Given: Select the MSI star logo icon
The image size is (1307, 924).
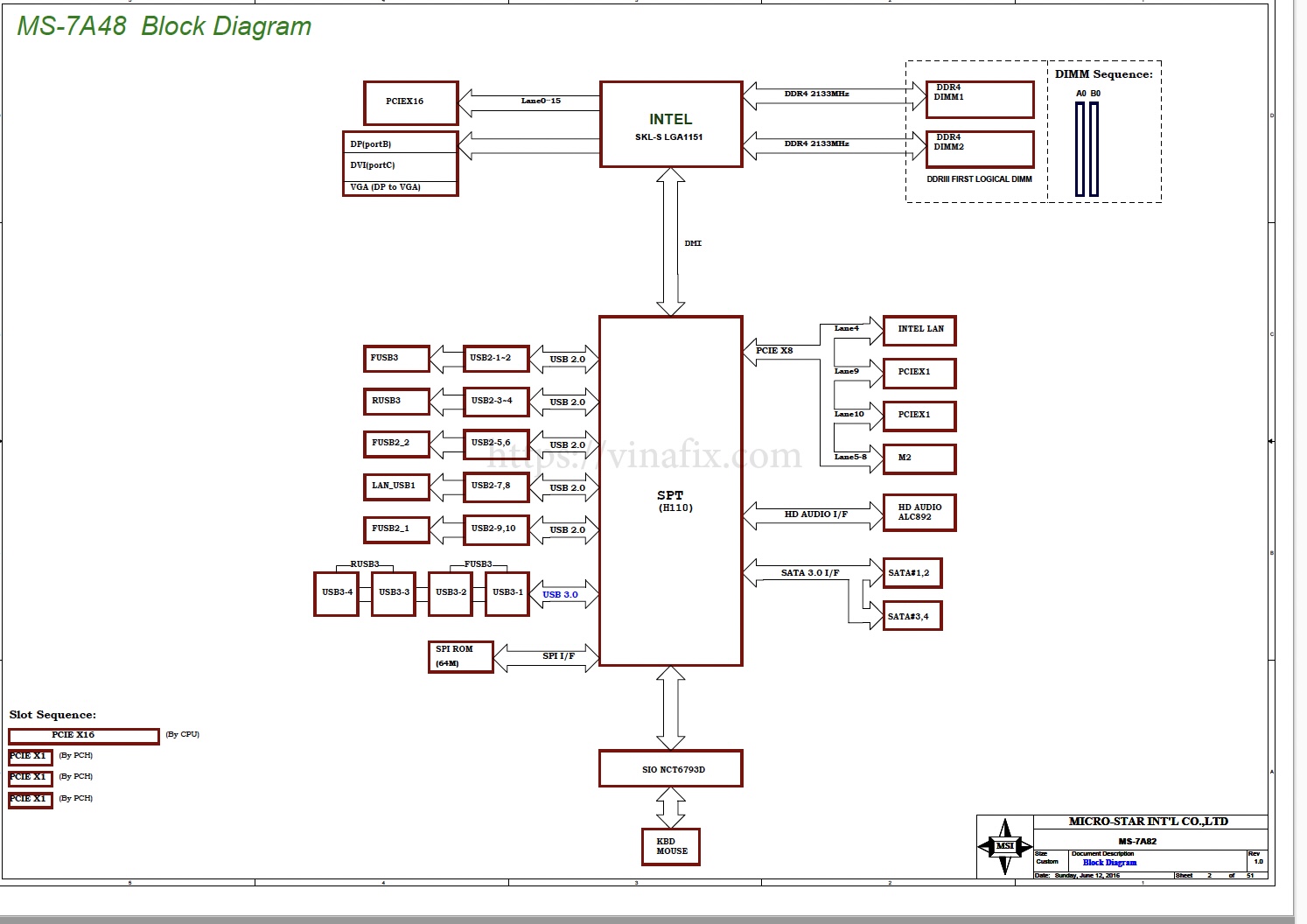Looking at the screenshot, I should click(1005, 846).
